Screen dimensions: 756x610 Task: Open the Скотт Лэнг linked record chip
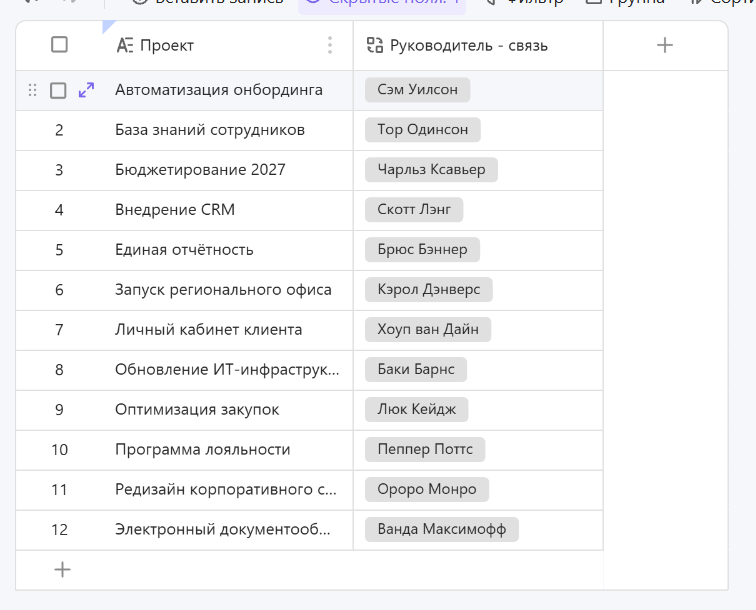click(x=414, y=210)
